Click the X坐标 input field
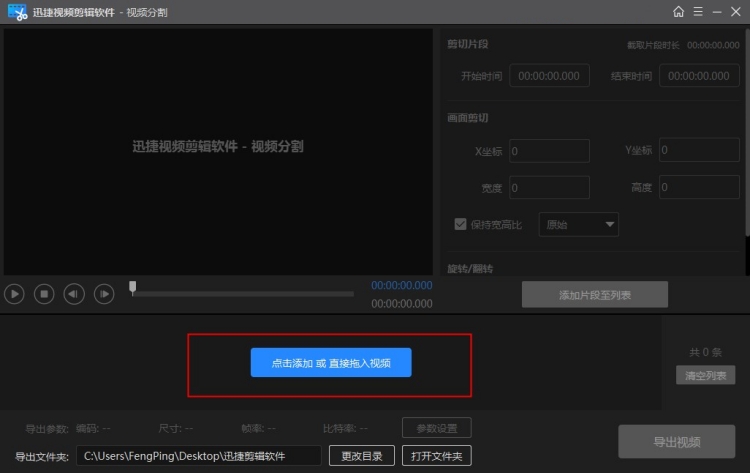This screenshot has width=750, height=473. point(549,151)
